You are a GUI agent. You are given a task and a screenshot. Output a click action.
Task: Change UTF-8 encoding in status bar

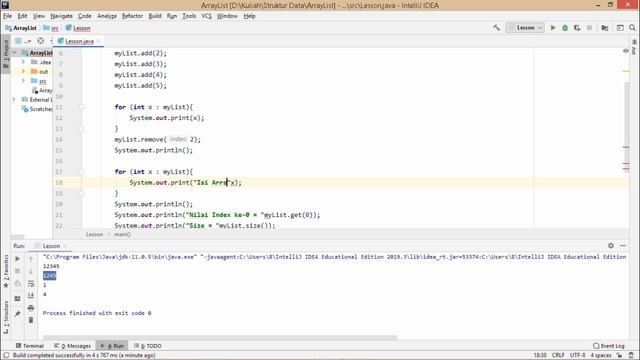578,355
